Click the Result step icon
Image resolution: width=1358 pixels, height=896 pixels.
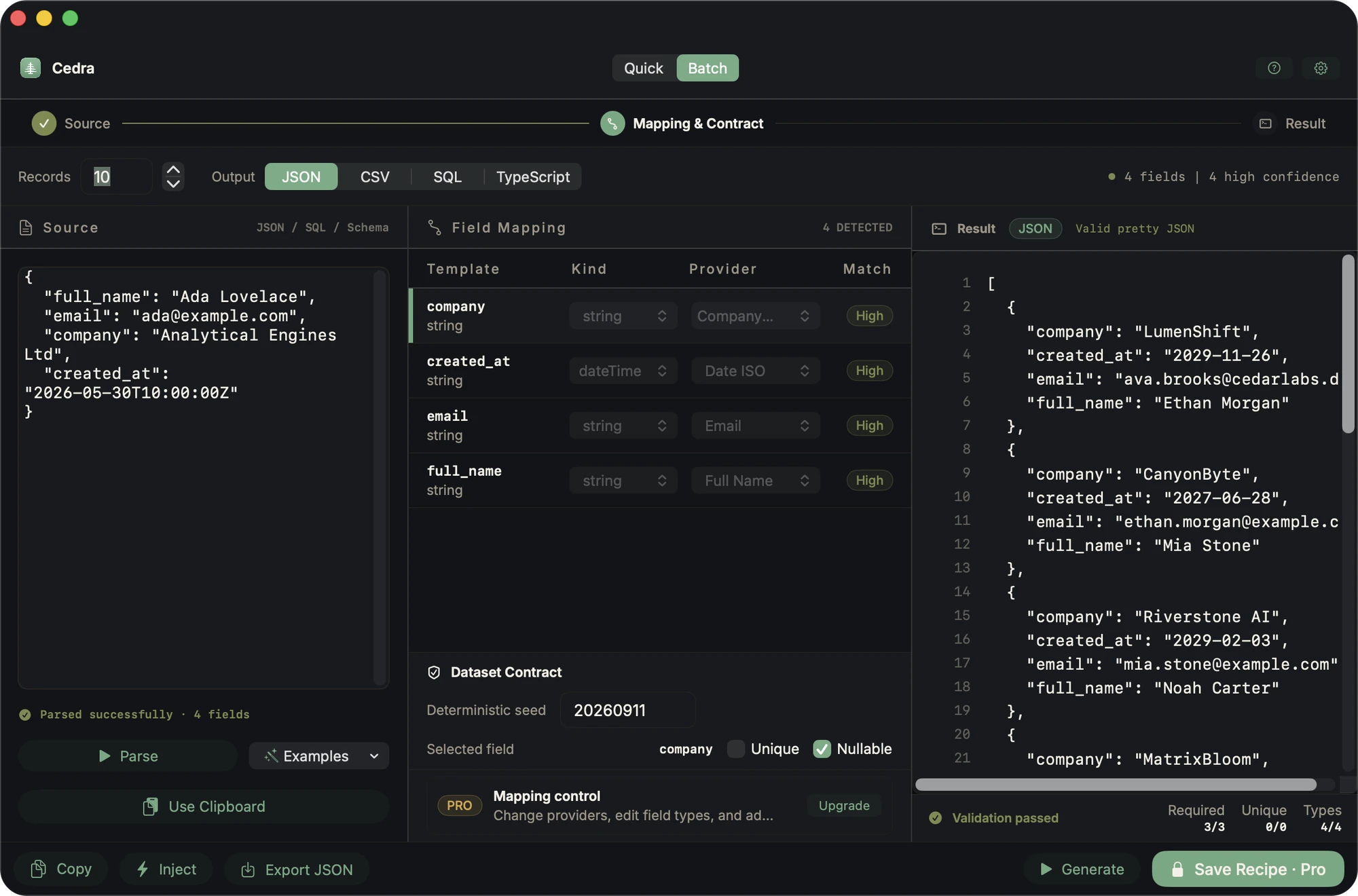coord(1266,124)
